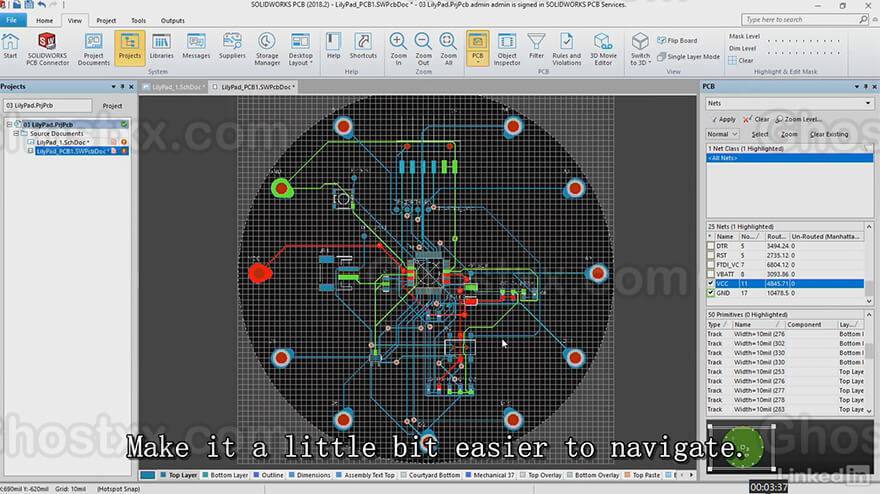Open the 3D Movie Editor
Screen dimensions: 880x494
603,49
